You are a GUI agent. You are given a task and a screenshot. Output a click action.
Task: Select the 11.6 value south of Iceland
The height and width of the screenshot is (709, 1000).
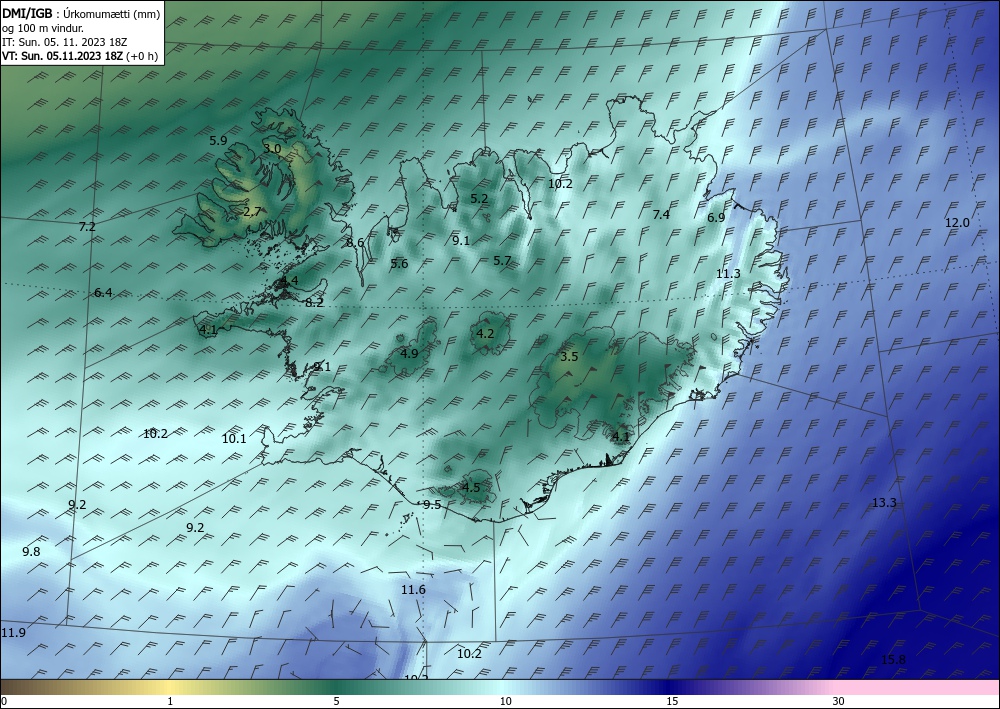click(x=413, y=590)
